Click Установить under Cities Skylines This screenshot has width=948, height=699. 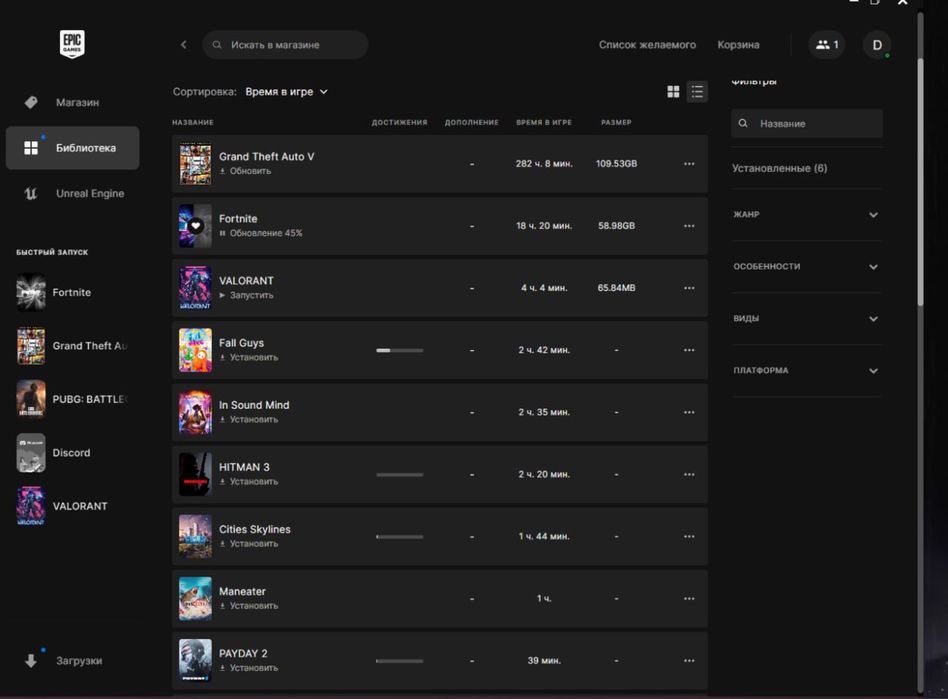248,544
